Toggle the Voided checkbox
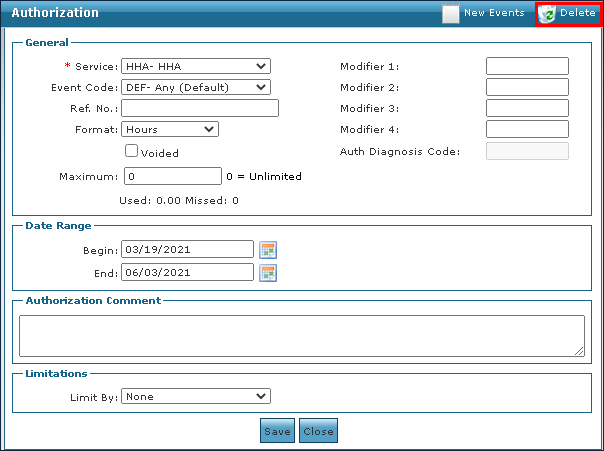The height and width of the screenshot is (451, 604). pos(131,151)
